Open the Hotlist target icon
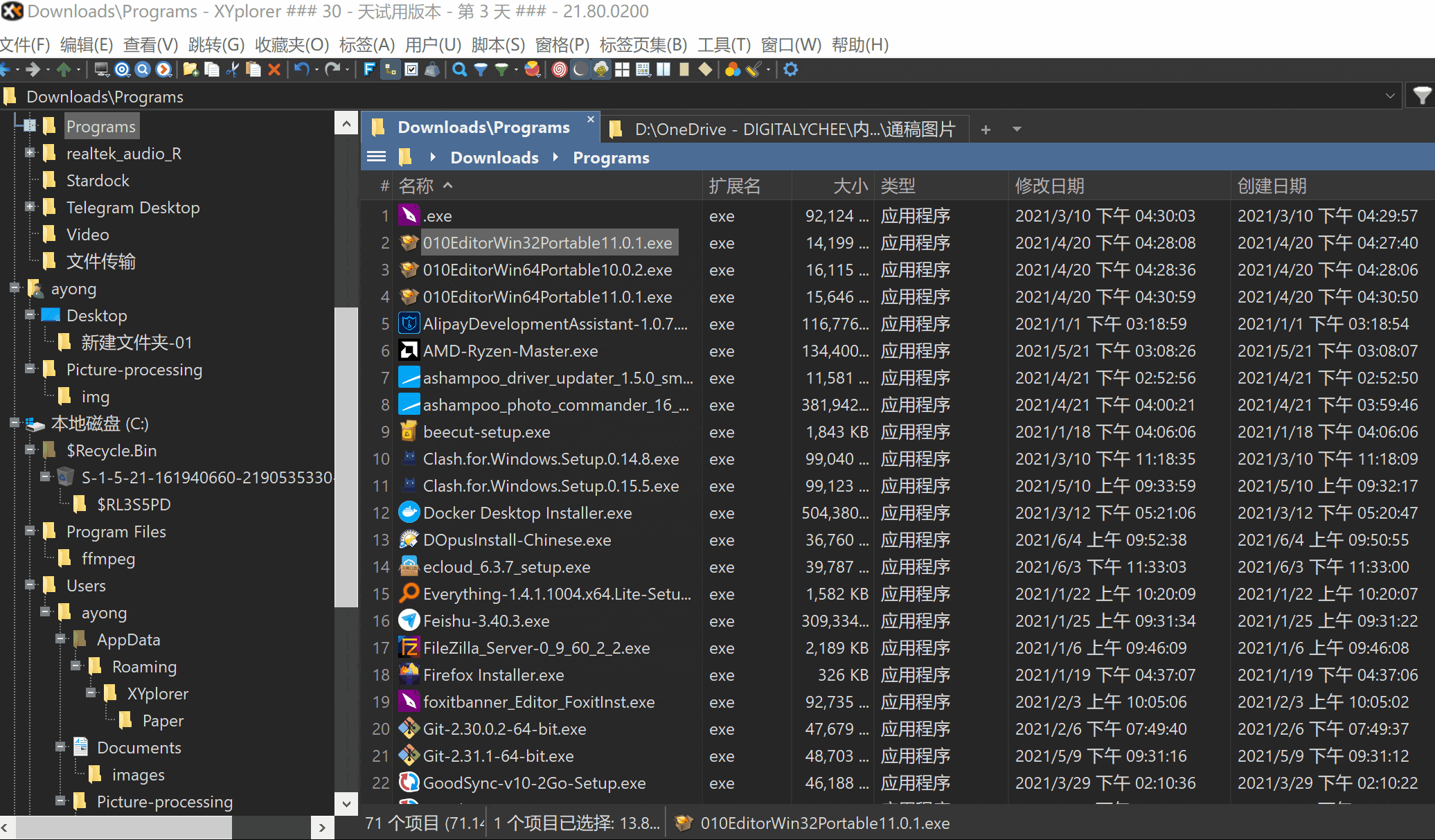 (x=123, y=69)
